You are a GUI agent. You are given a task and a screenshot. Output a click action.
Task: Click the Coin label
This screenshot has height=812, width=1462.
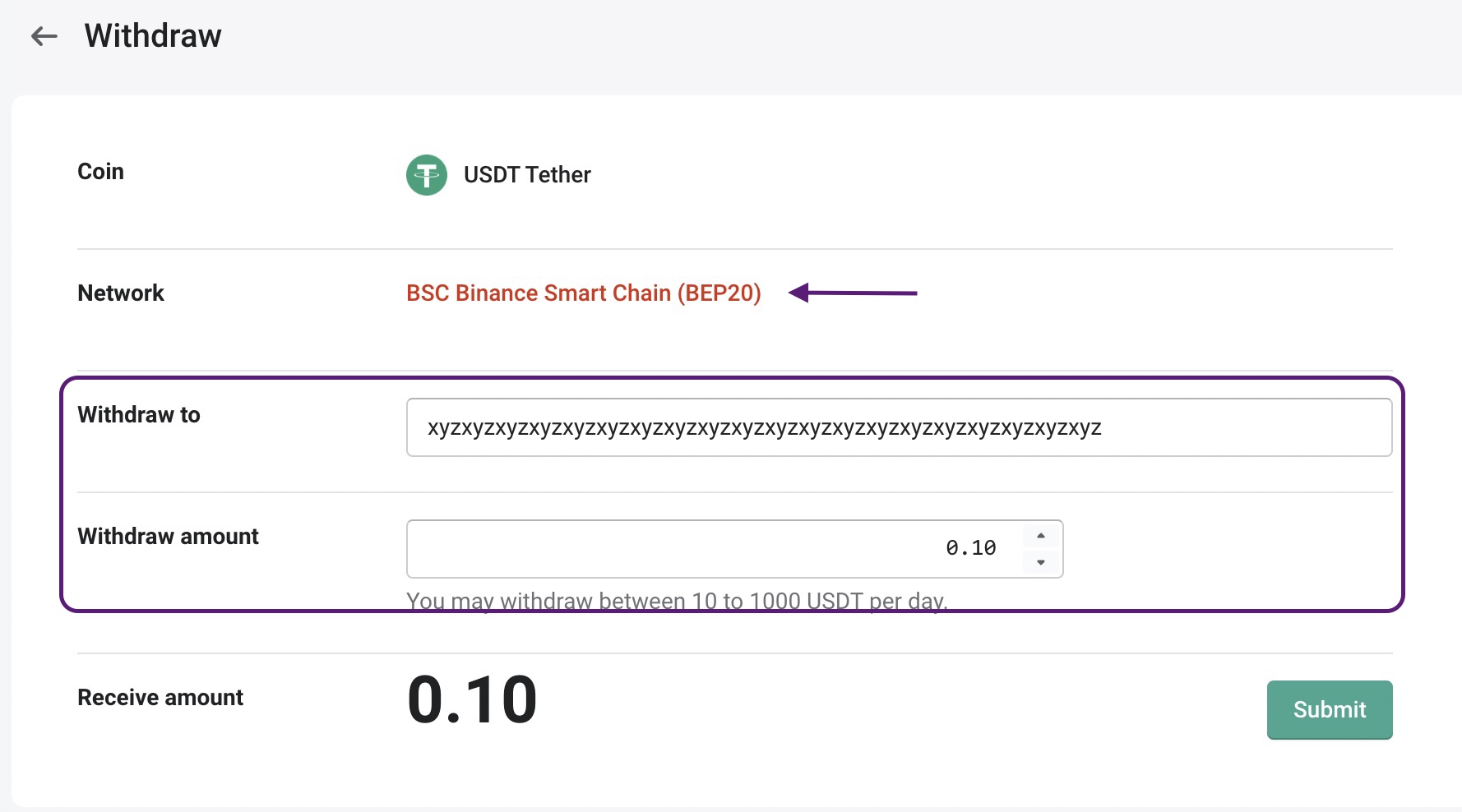coord(100,172)
